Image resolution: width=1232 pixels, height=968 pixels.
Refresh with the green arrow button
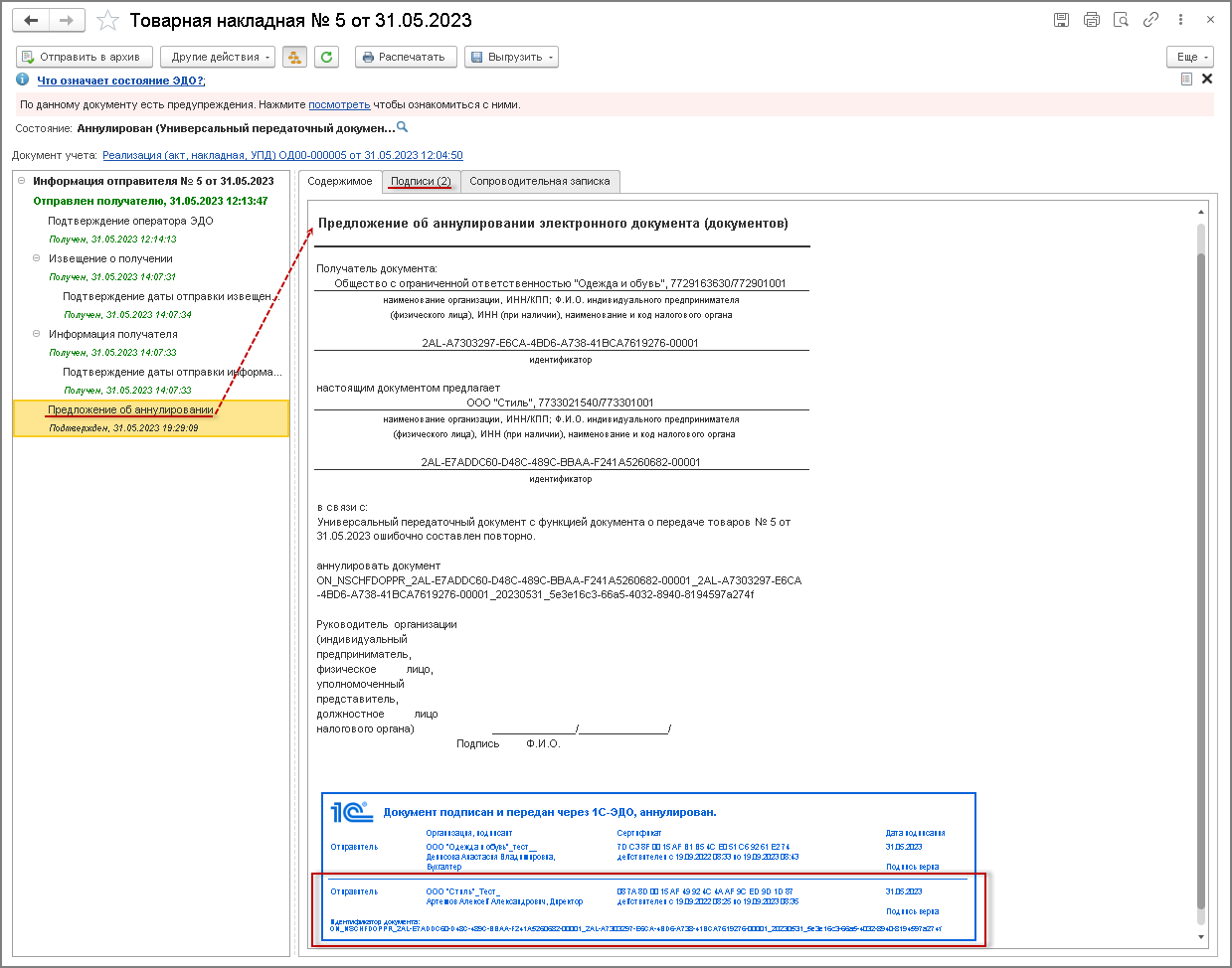point(326,57)
